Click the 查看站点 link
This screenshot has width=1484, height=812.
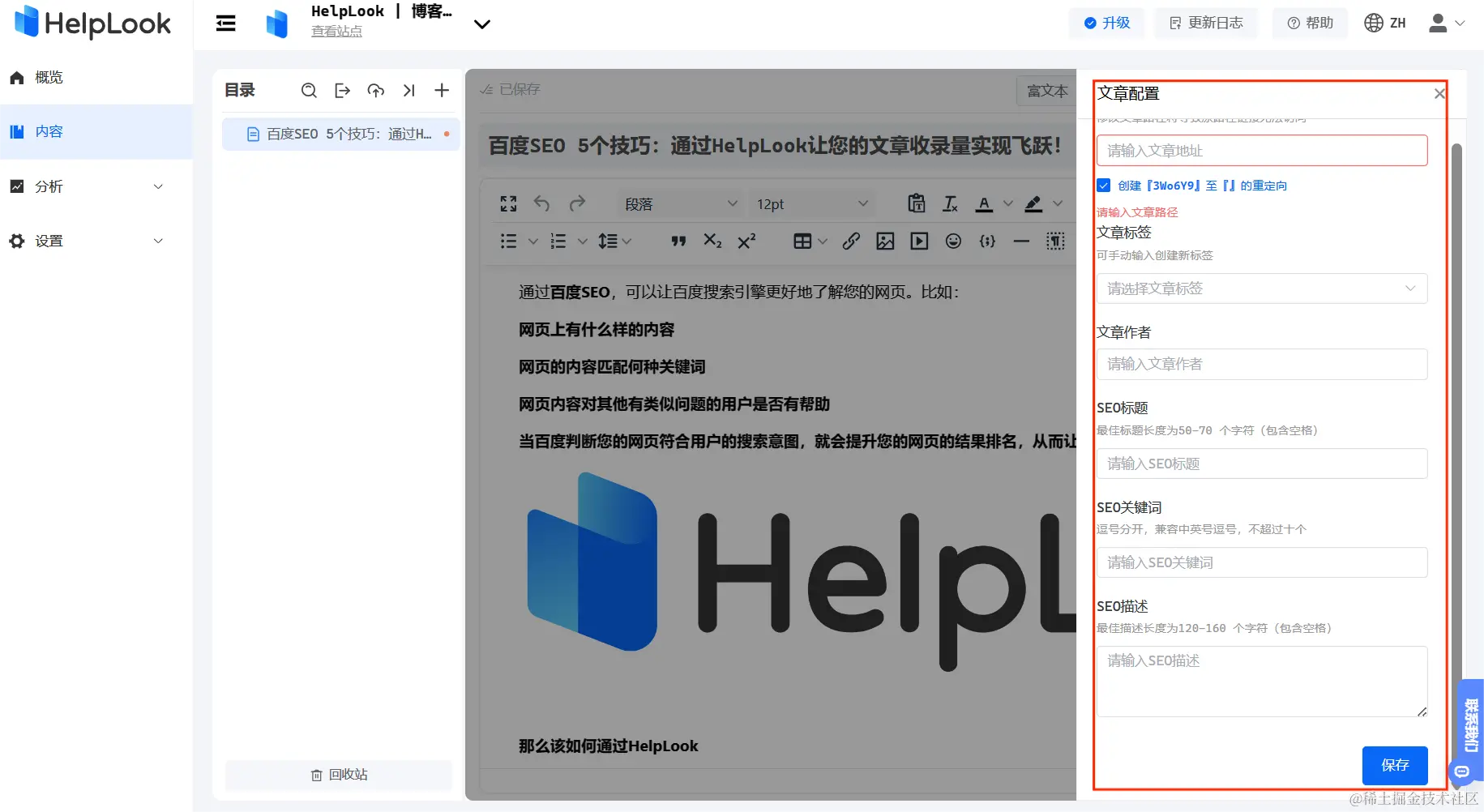tap(336, 32)
